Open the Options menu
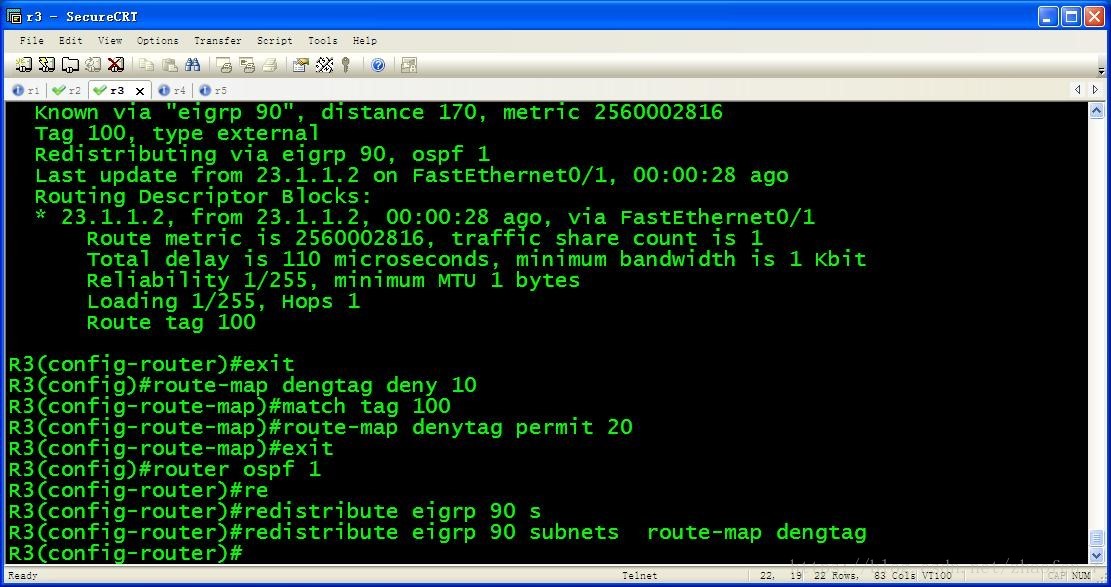The width and height of the screenshot is (1111, 587). pos(157,40)
